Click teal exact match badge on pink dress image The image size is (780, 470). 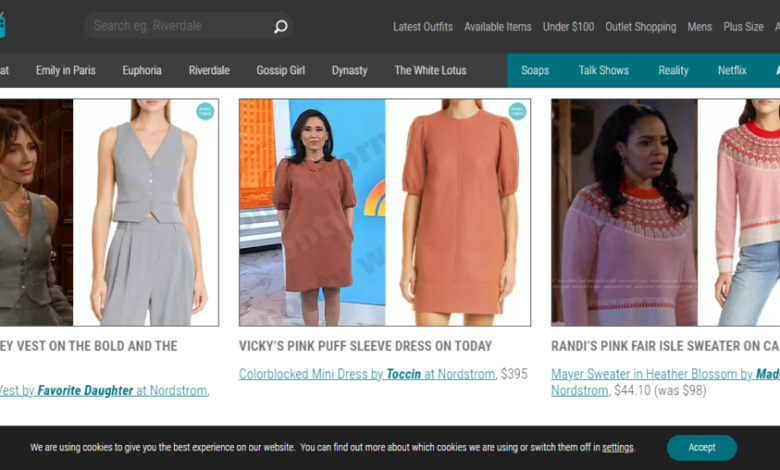click(x=517, y=111)
